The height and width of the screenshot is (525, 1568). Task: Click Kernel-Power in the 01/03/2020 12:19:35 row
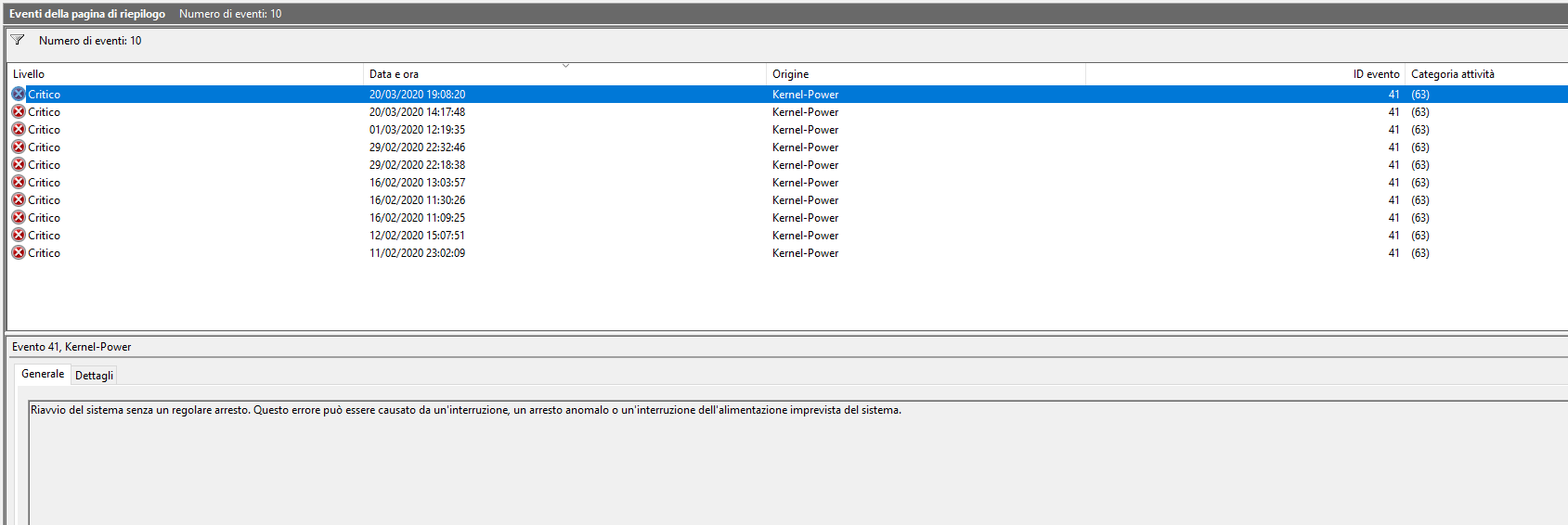[x=805, y=130]
